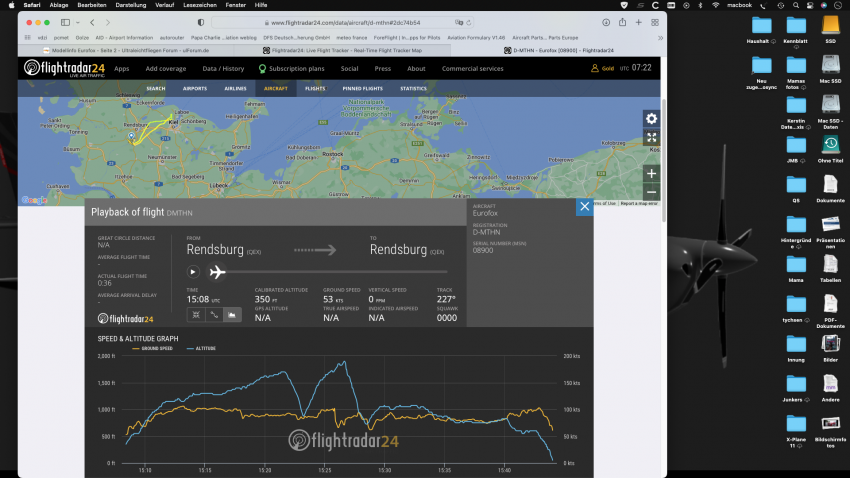850x478 pixels.
Task: Switch to the Modellinfo Eurofox ulForum tab
Action: [x=126, y=50]
